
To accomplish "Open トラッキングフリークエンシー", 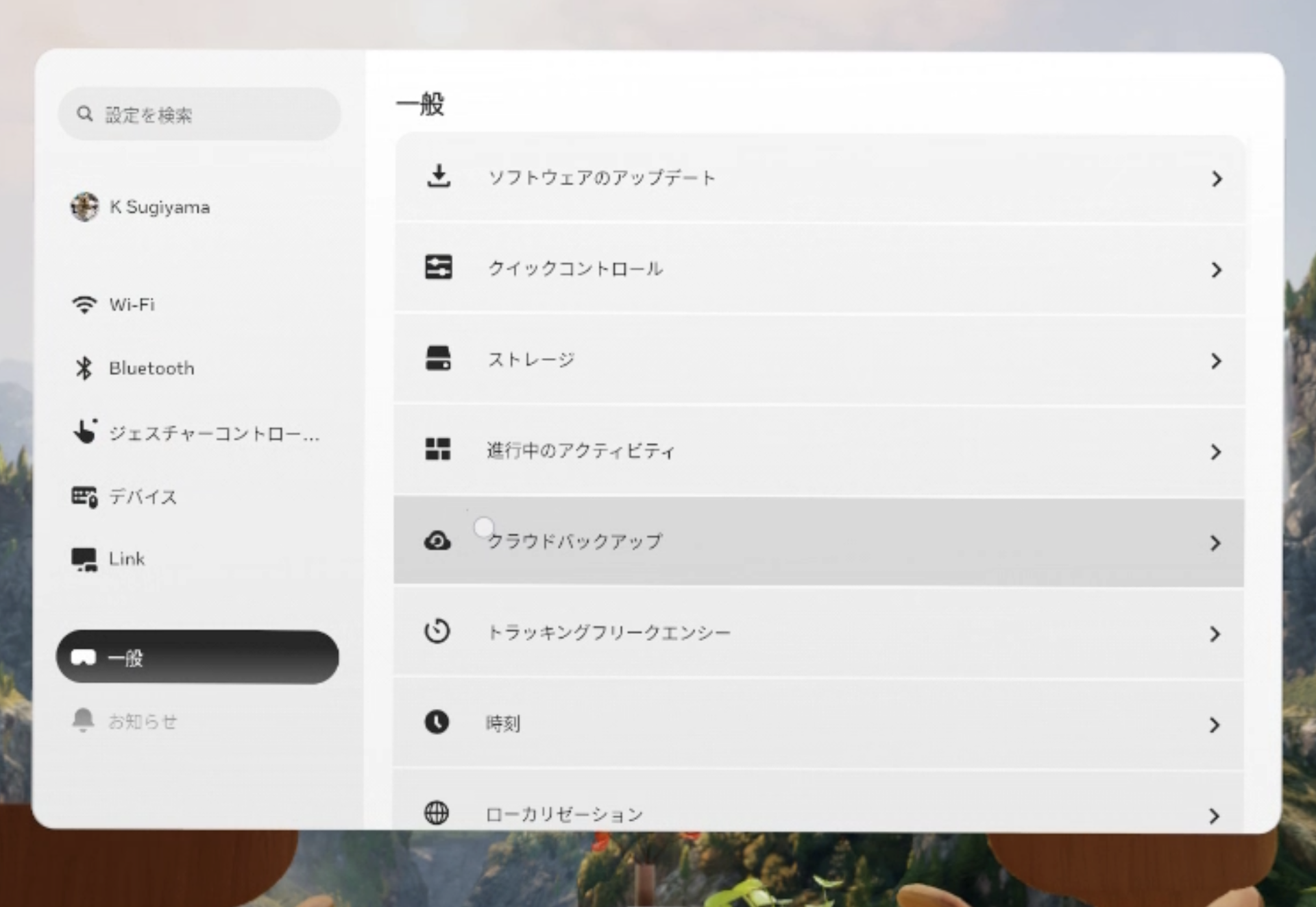I will click(x=819, y=633).
